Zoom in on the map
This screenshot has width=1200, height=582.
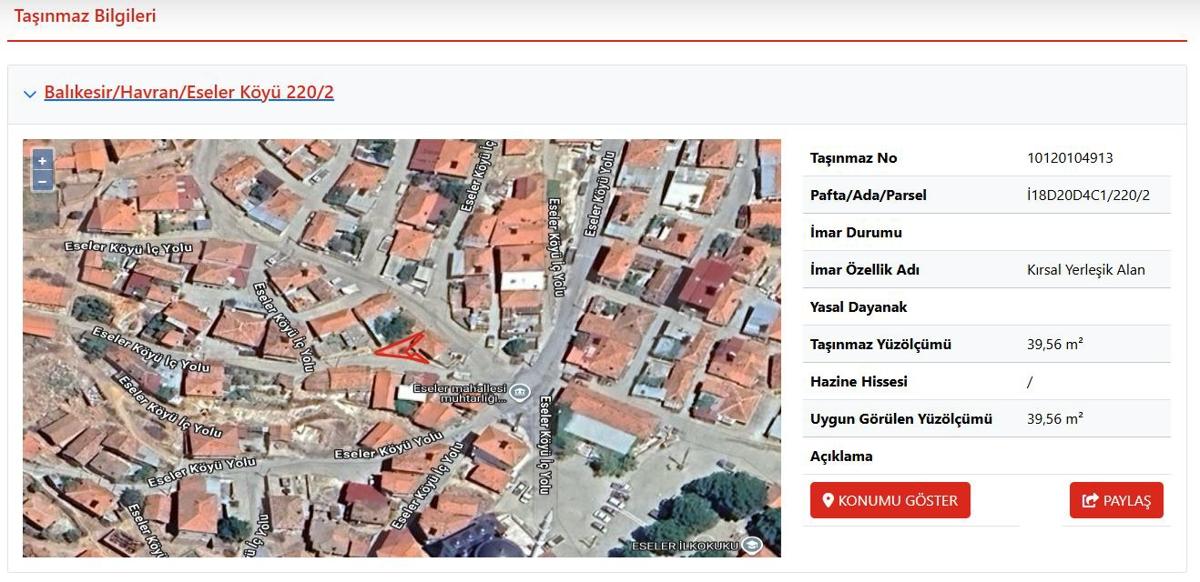coord(42,160)
